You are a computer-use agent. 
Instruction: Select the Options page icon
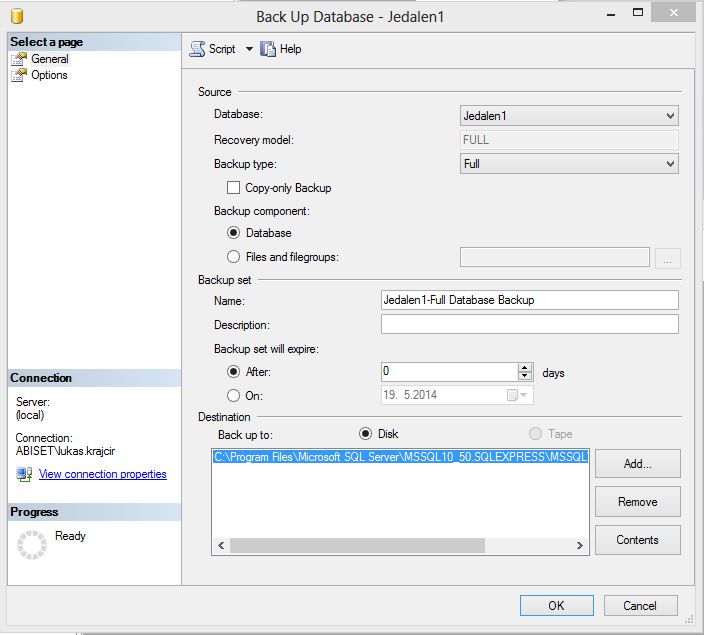point(19,75)
